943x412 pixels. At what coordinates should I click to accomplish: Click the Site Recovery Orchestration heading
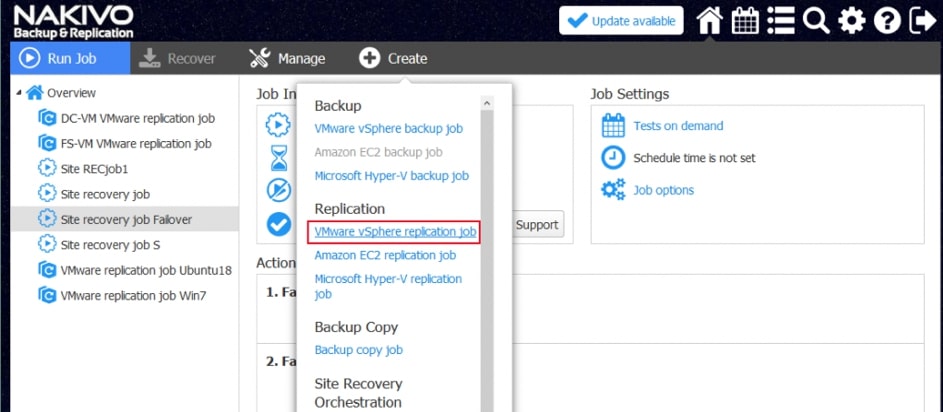click(x=358, y=392)
